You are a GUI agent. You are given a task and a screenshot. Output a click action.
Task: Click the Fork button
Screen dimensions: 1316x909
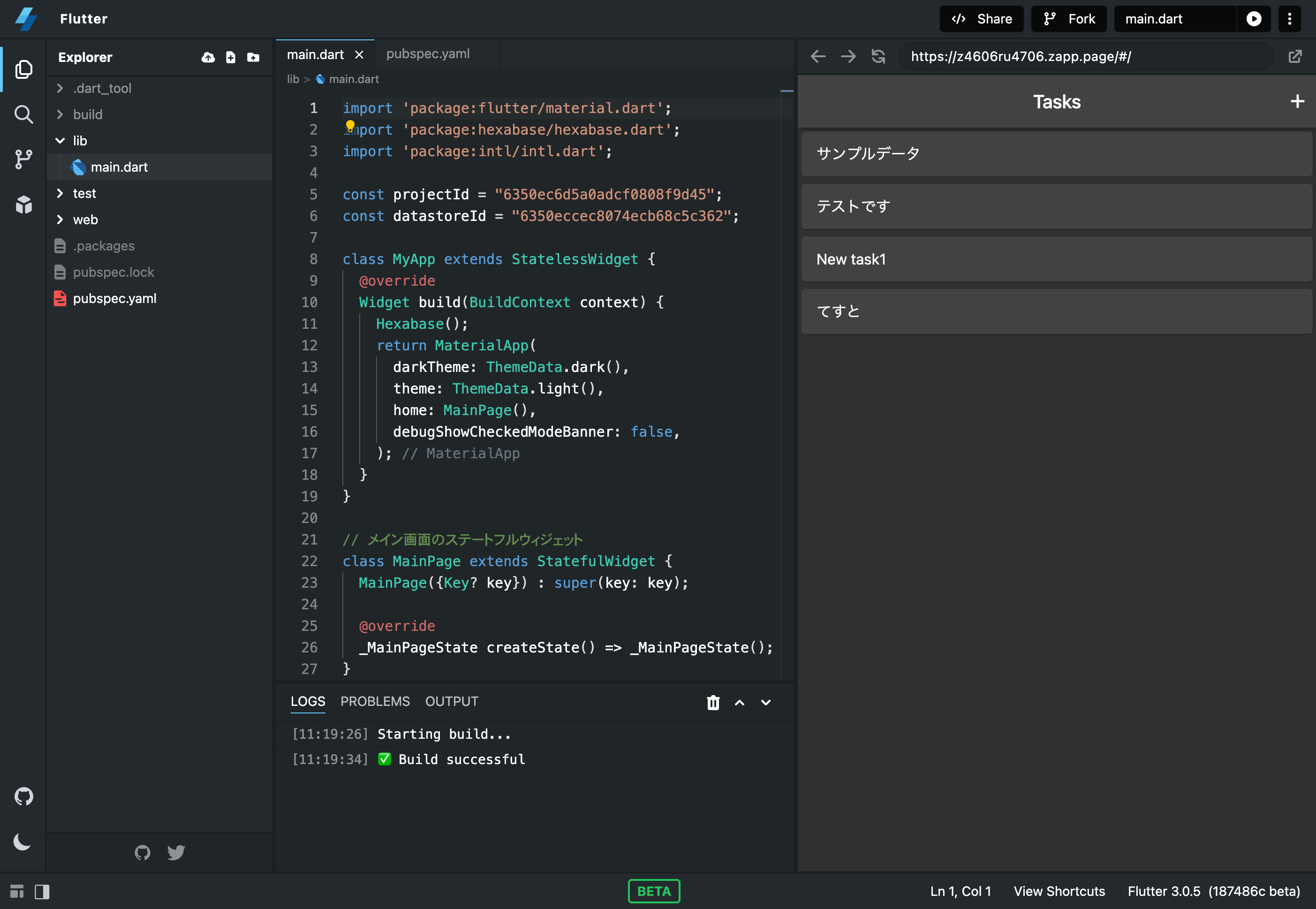(1068, 19)
